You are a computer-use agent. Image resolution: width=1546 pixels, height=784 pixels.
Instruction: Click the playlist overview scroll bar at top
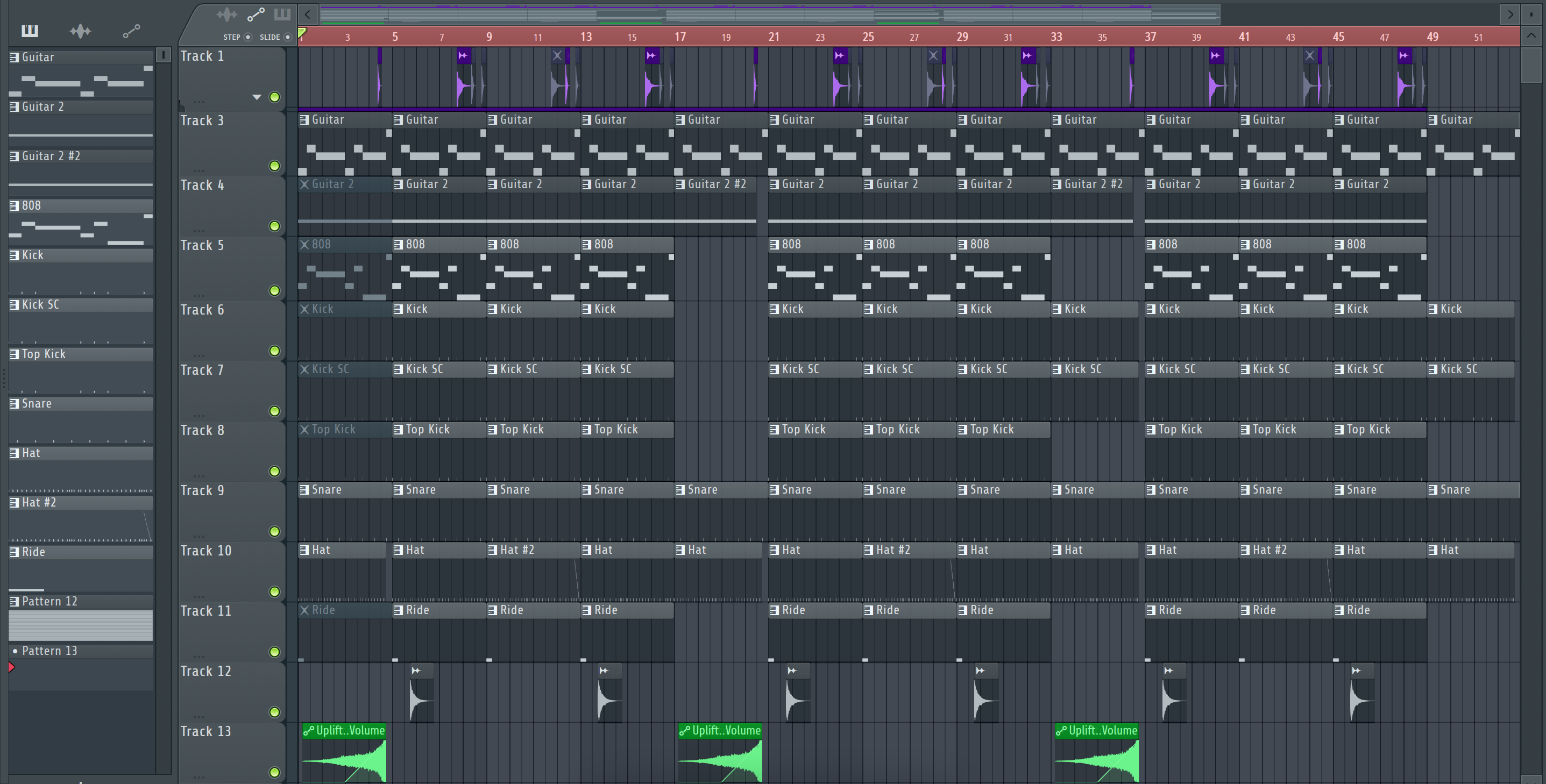click(770, 14)
